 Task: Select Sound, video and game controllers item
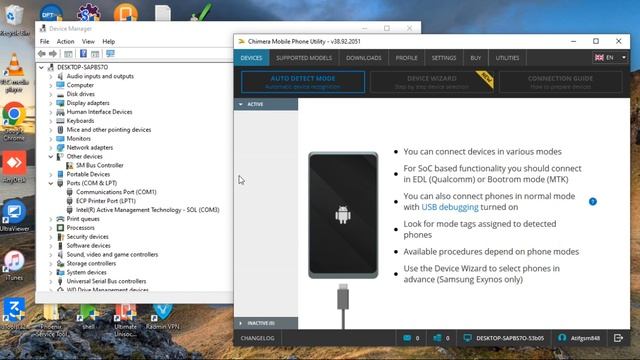coord(112,255)
